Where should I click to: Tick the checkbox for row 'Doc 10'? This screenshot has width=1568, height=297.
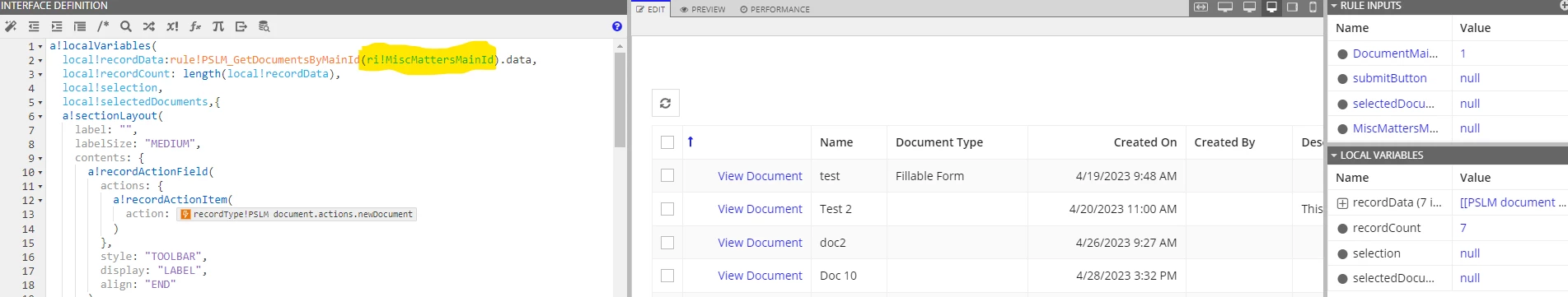tap(667, 276)
